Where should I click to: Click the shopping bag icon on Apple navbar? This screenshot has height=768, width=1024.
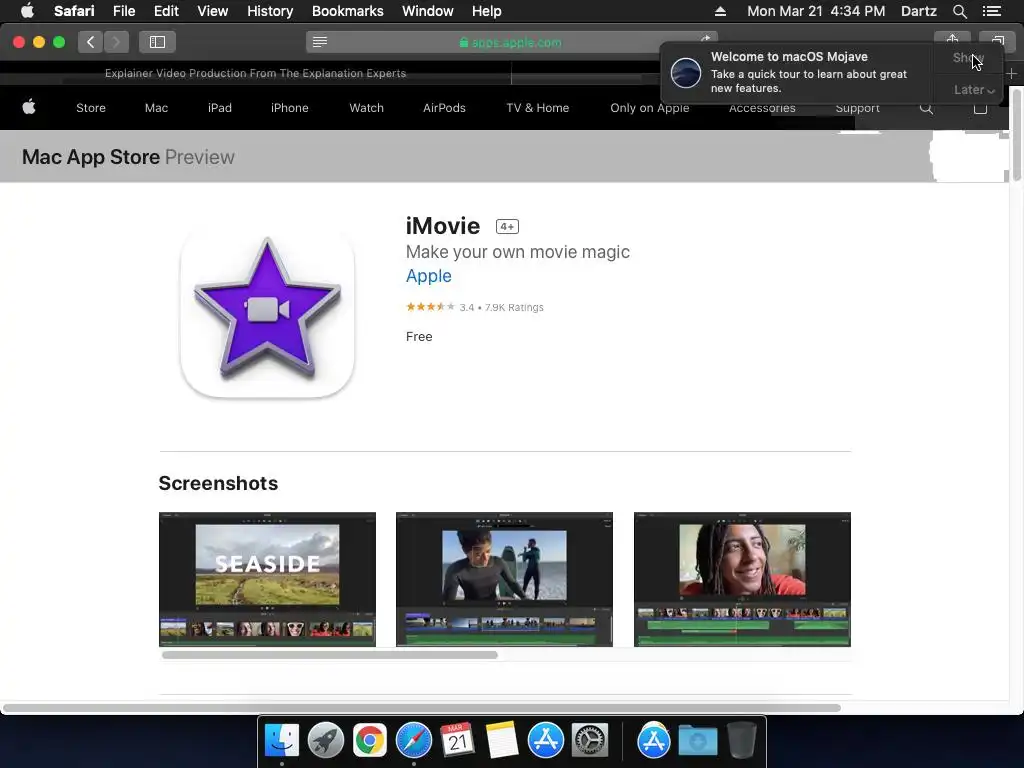click(980, 108)
